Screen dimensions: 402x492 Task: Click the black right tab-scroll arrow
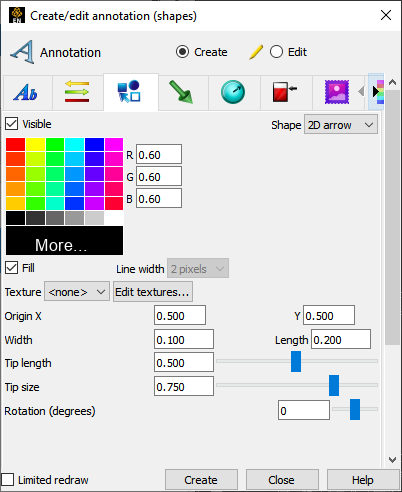coord(375,91)
